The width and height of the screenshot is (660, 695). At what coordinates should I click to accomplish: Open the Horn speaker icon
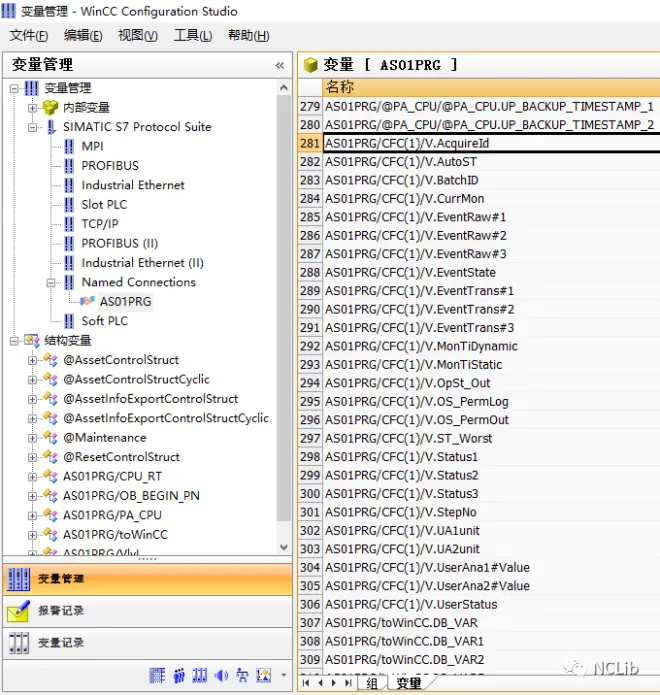(x=221, y=675)
